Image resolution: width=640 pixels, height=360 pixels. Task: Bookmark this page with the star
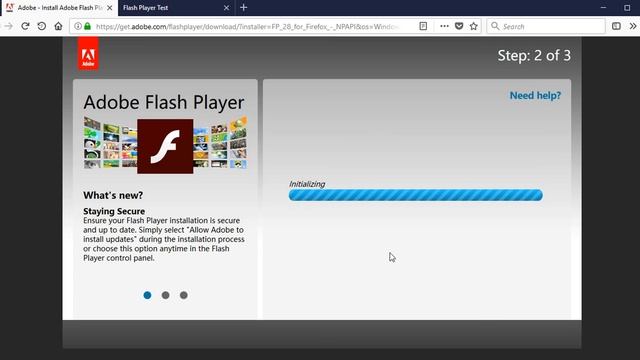[x=473, y=26]
